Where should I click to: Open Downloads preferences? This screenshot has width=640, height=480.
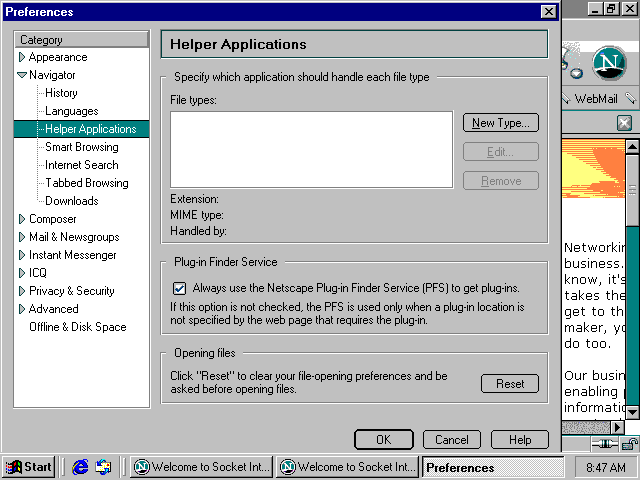(72, 201)
